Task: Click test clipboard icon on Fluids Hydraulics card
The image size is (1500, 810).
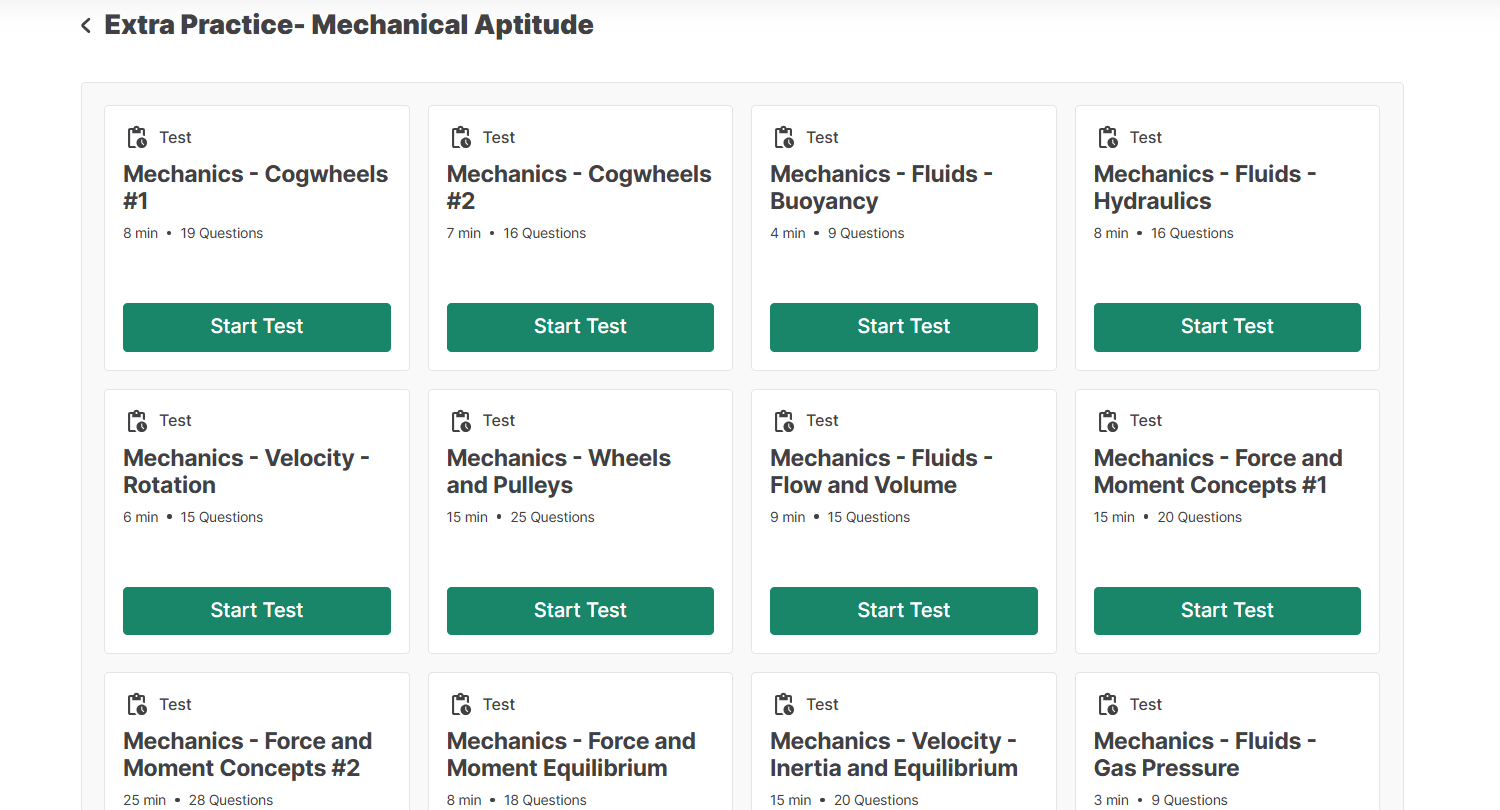Action: 1108,137
